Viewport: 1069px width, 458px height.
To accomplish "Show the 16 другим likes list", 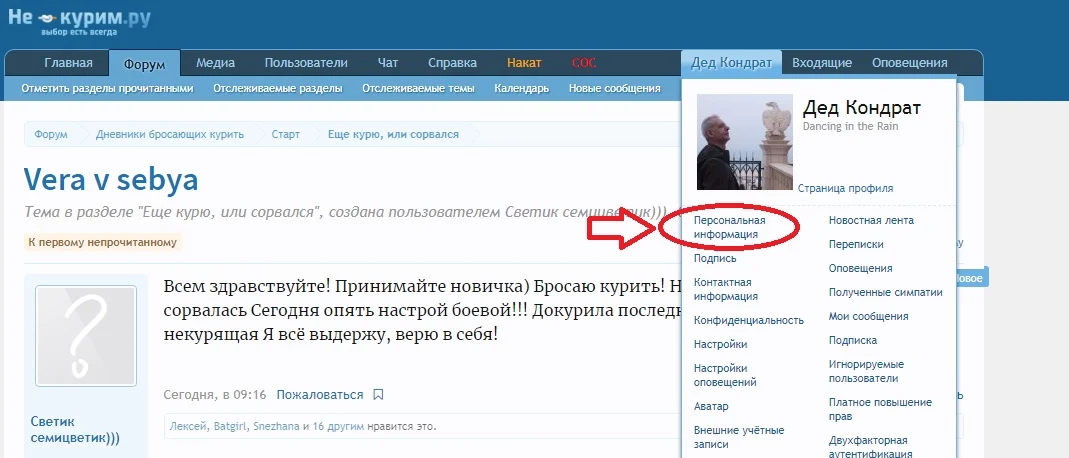I will [339, 427].
